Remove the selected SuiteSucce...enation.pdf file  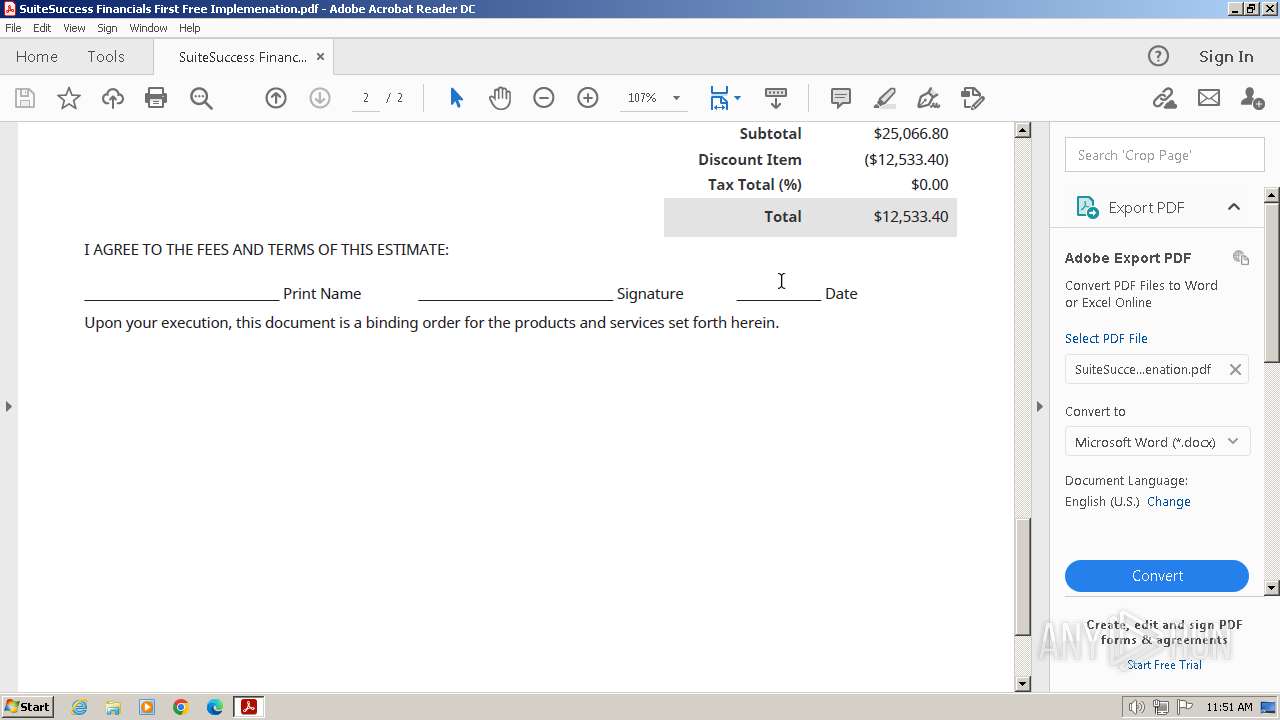pyautogui.click(x=1235, y=369)
